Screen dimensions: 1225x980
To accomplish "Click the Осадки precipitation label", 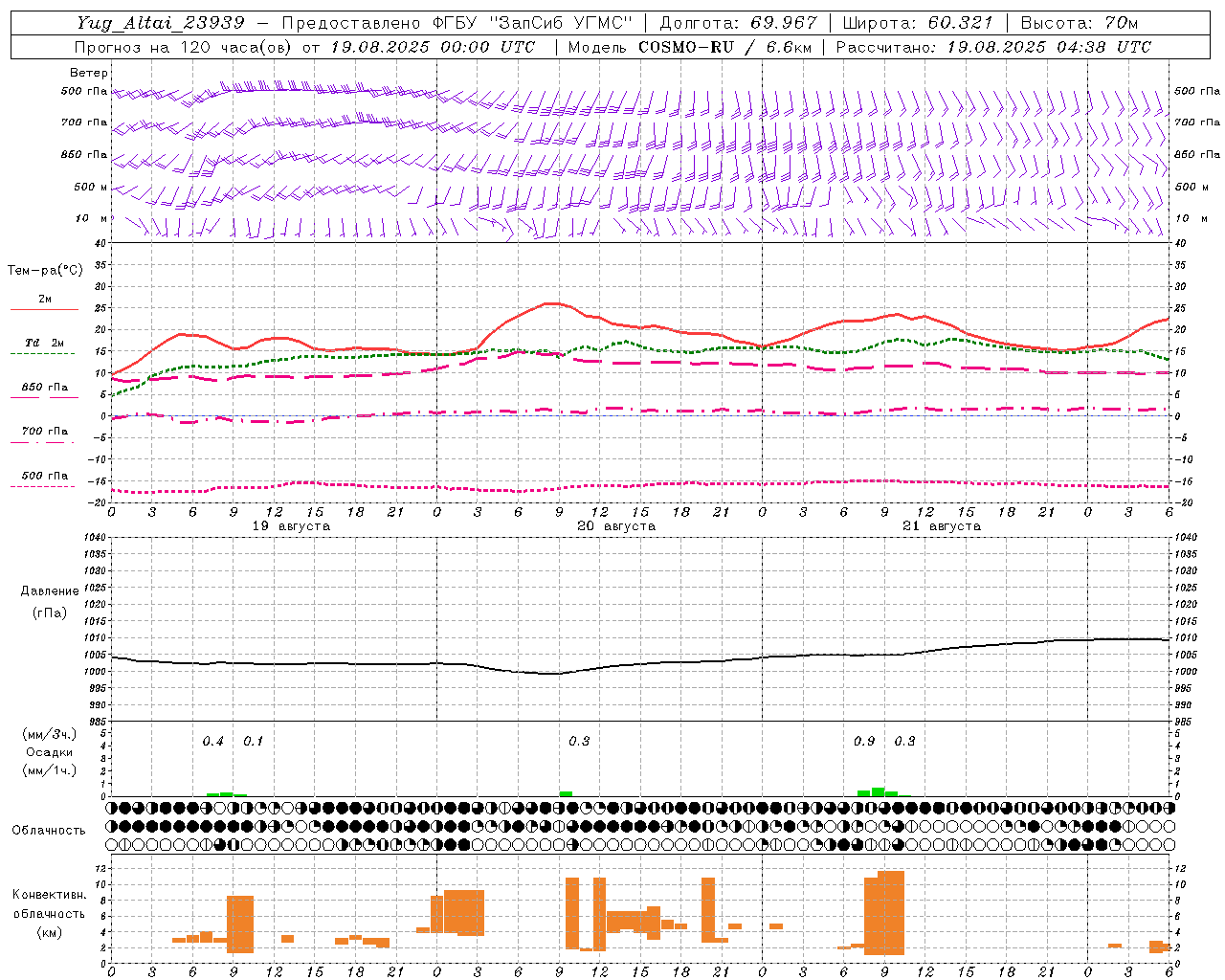I will coord(50,752).
